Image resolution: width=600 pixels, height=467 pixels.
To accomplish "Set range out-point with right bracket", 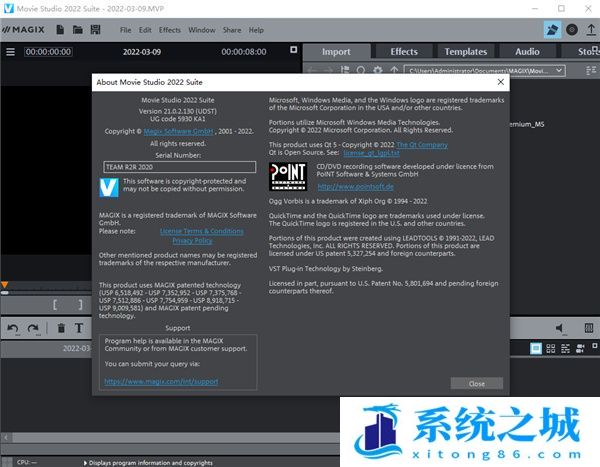I will (x=80, y=305).
